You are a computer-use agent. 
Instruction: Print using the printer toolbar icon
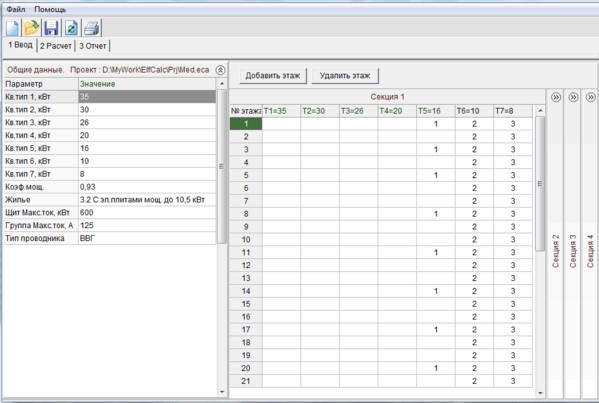pyautogui.click(x=92, y=28)
